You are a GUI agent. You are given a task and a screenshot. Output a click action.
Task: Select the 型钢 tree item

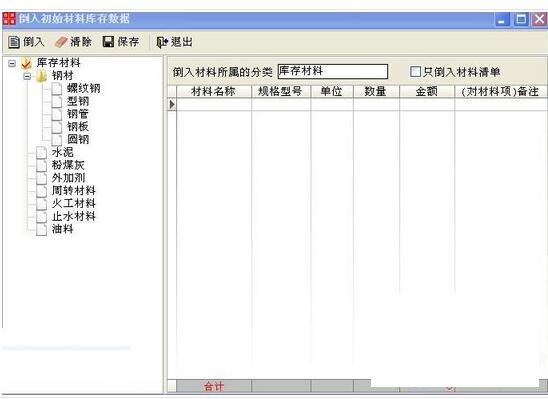click(78, 101)
